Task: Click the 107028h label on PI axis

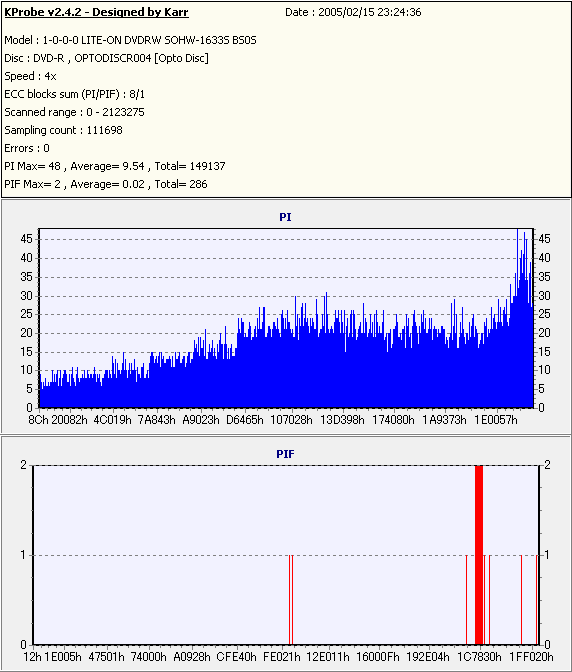Action: [x=291, y=420]
